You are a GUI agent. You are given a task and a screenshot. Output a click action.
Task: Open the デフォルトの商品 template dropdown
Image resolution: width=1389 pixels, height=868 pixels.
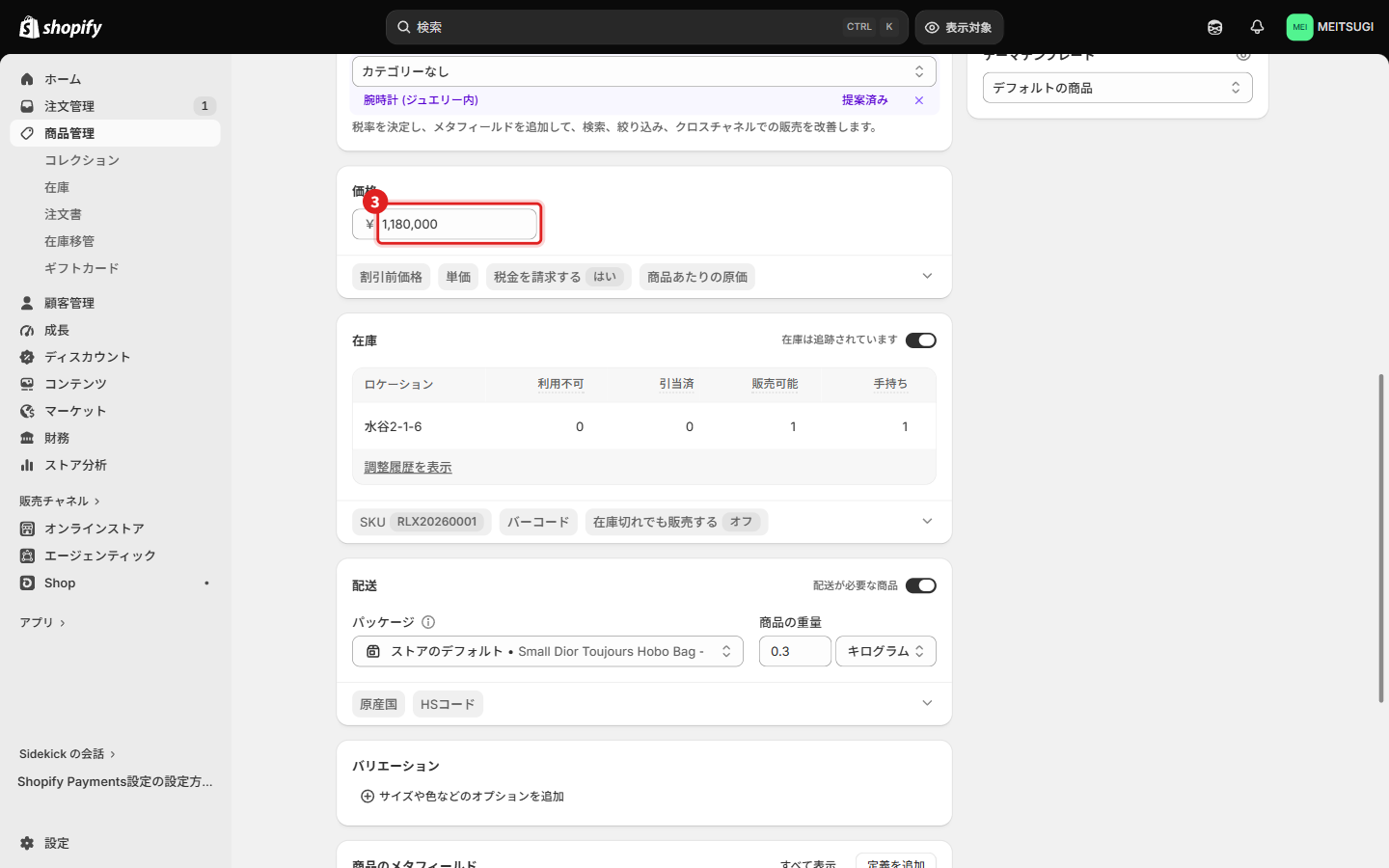point(1118,88)
